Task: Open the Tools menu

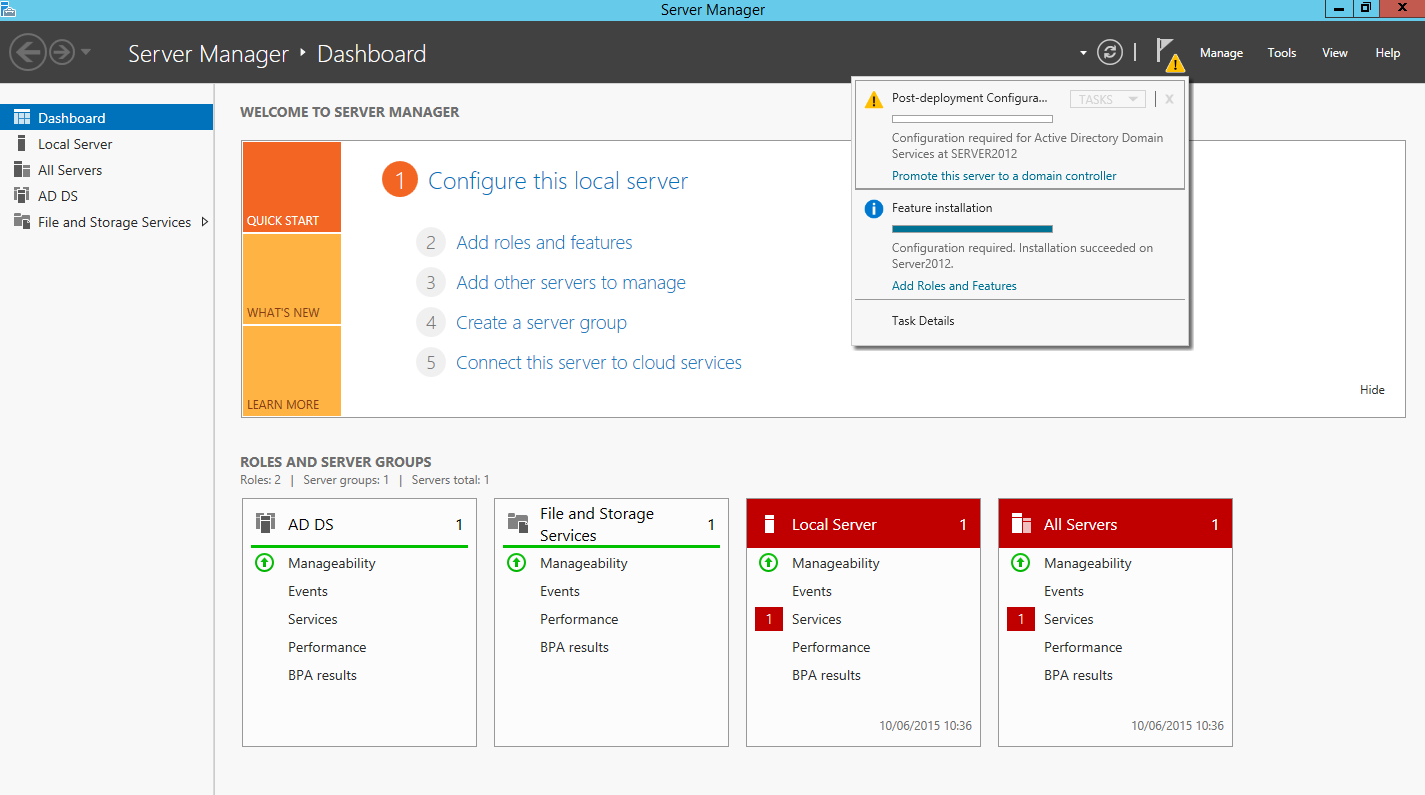Action: (x=1282, y=53)
